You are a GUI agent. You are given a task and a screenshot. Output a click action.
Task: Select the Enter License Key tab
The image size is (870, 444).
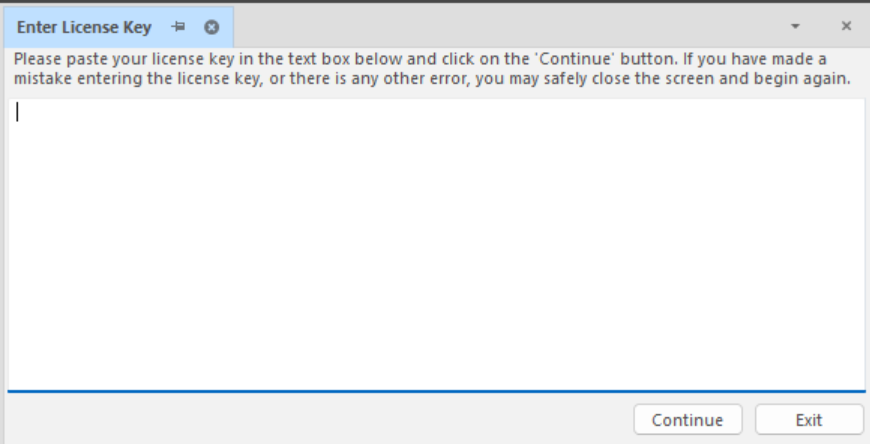coord(84,27)
